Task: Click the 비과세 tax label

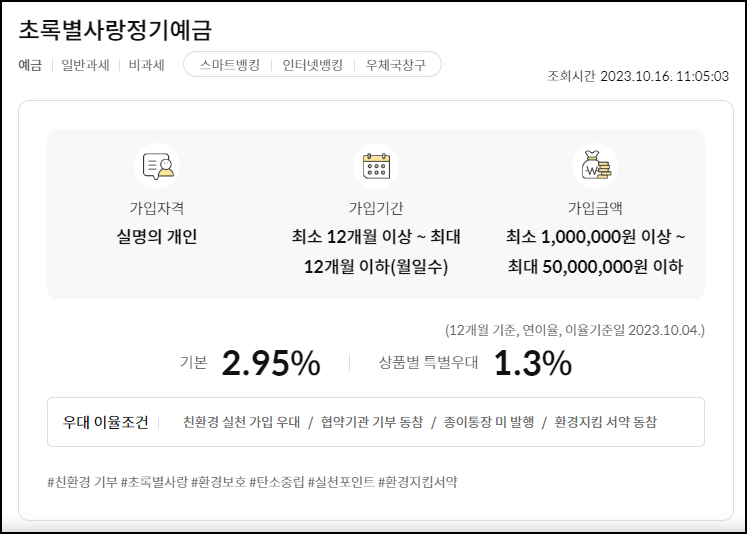Action: pos(147,65)
